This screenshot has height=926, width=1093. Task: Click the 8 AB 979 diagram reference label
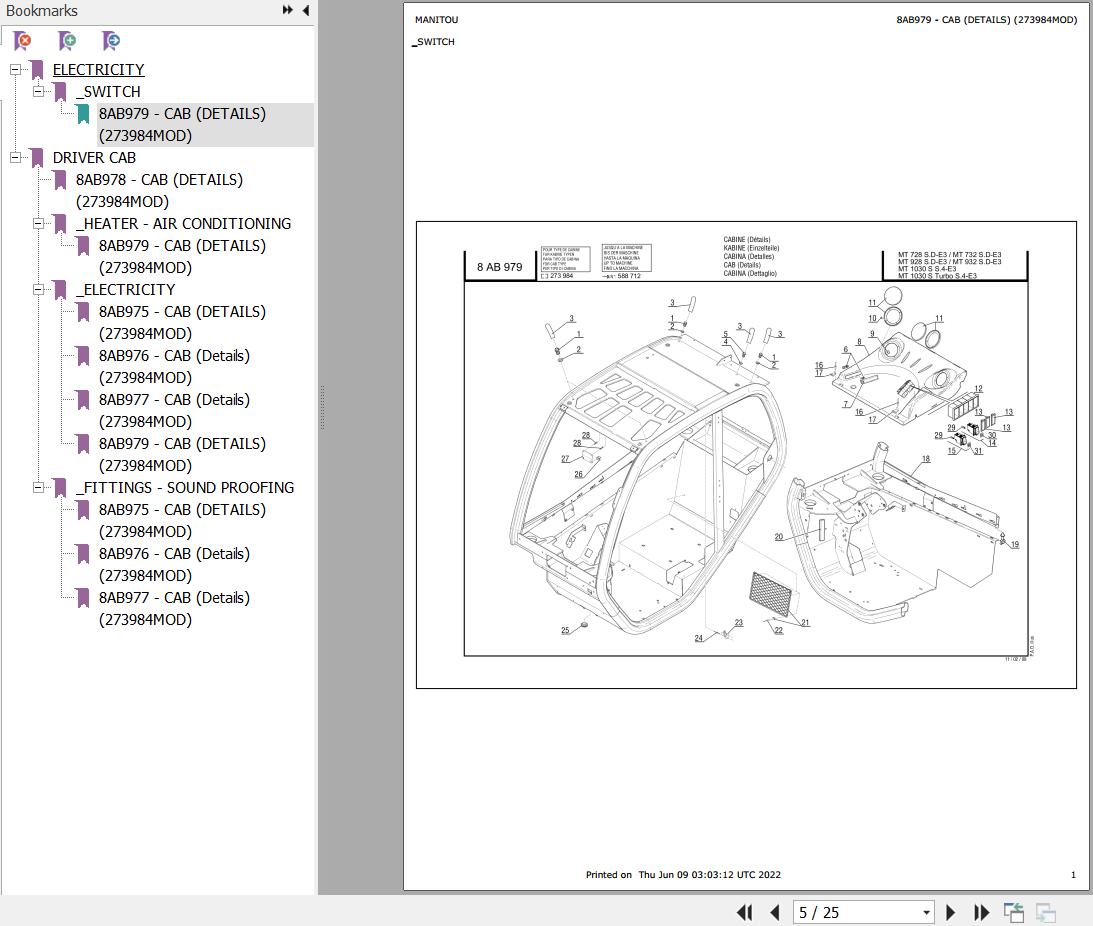[499, 267]
